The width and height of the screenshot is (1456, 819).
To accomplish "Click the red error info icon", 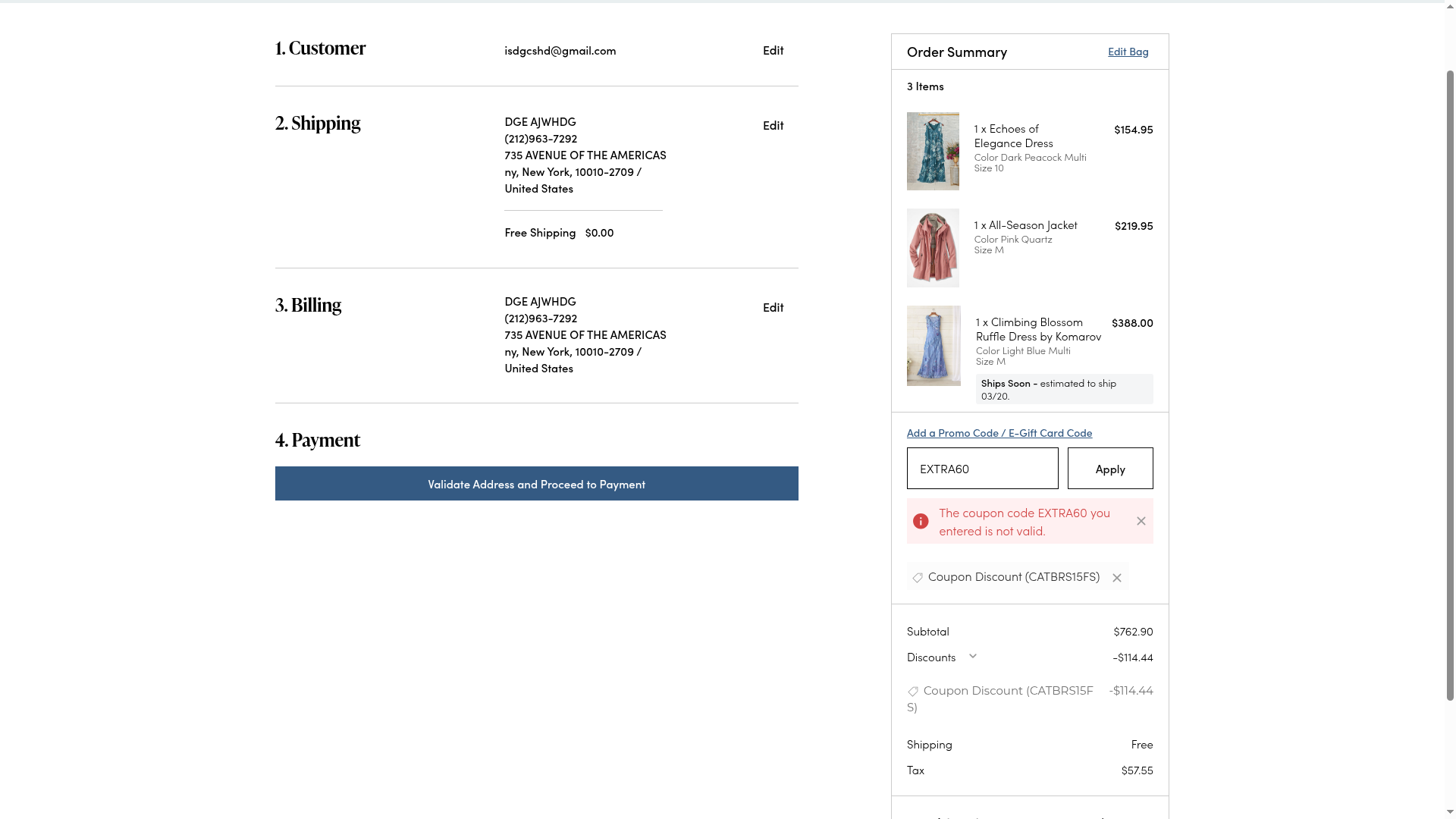I will tap(921, 521).
